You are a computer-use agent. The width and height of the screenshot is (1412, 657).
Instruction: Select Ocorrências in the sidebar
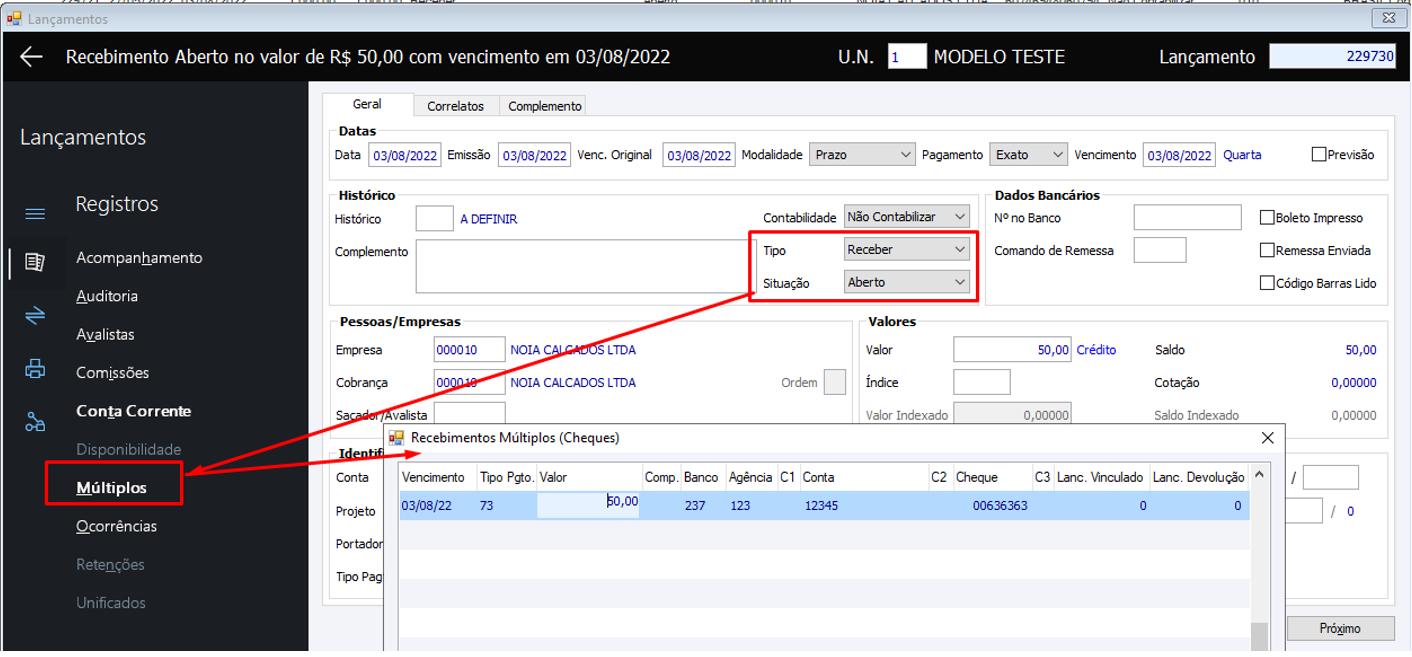tap(116, 526)
